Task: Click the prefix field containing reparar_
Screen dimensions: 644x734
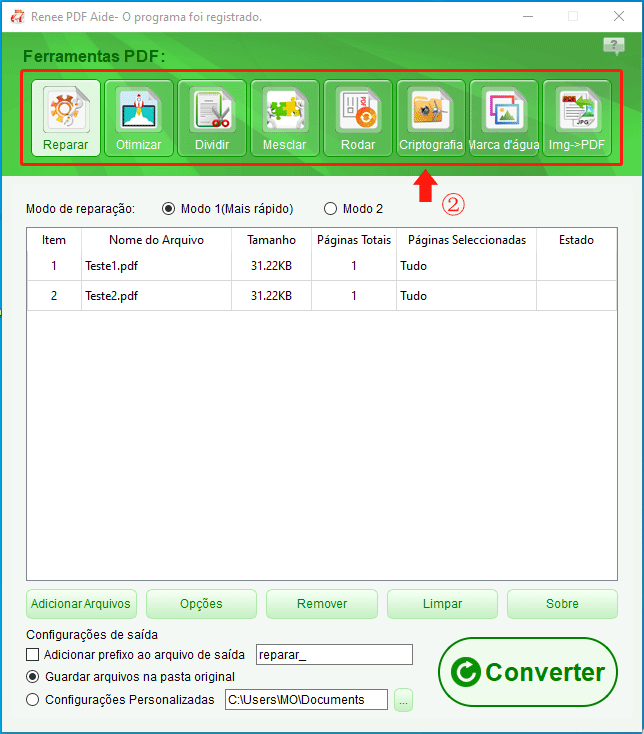Action: (x=334, y=654)
